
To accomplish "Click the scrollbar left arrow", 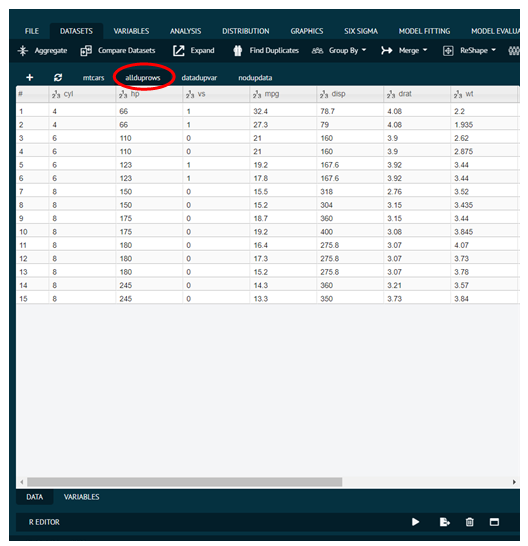I will (x=22, y=482).
